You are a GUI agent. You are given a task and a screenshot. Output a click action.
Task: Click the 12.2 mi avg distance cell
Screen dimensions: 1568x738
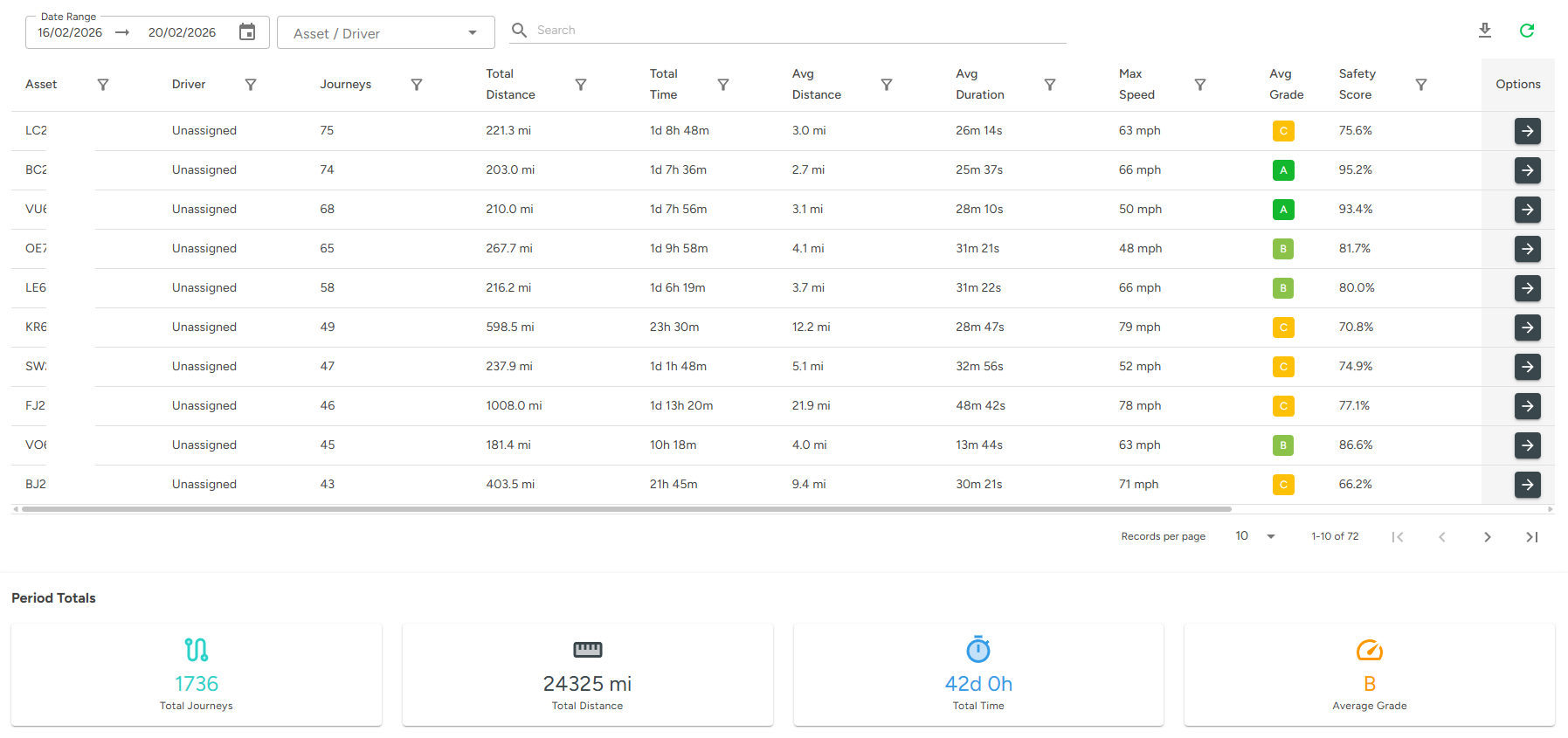pos(812,328)
